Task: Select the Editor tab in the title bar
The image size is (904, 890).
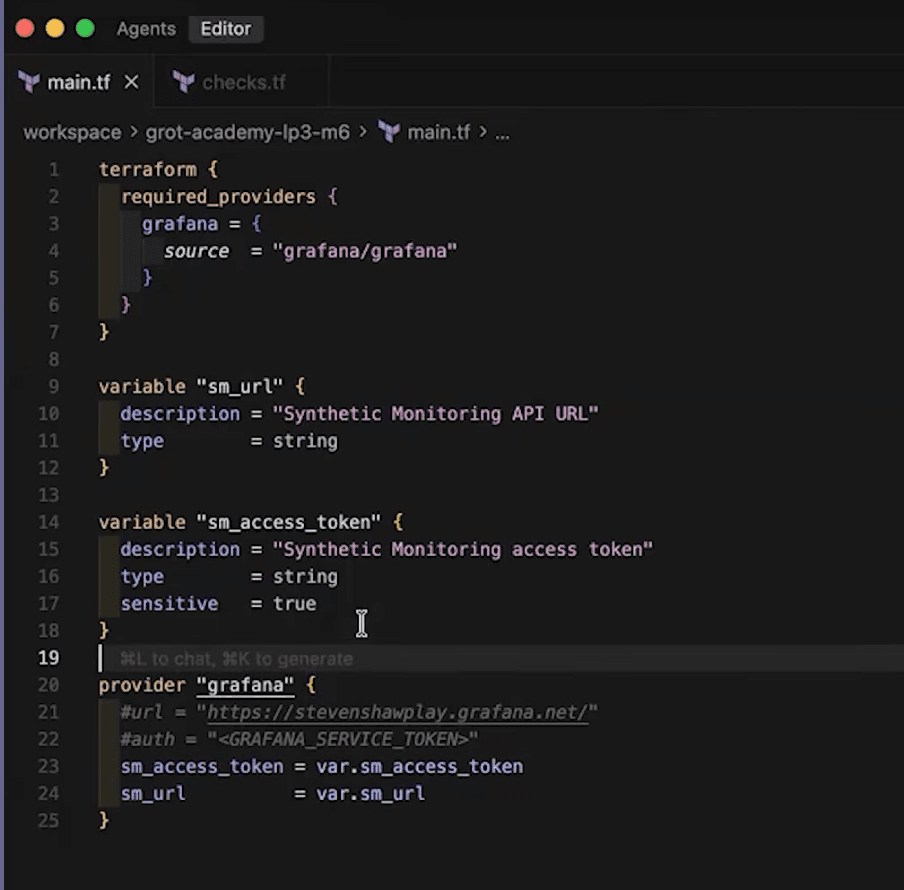Action: click(x=225, y=29)
